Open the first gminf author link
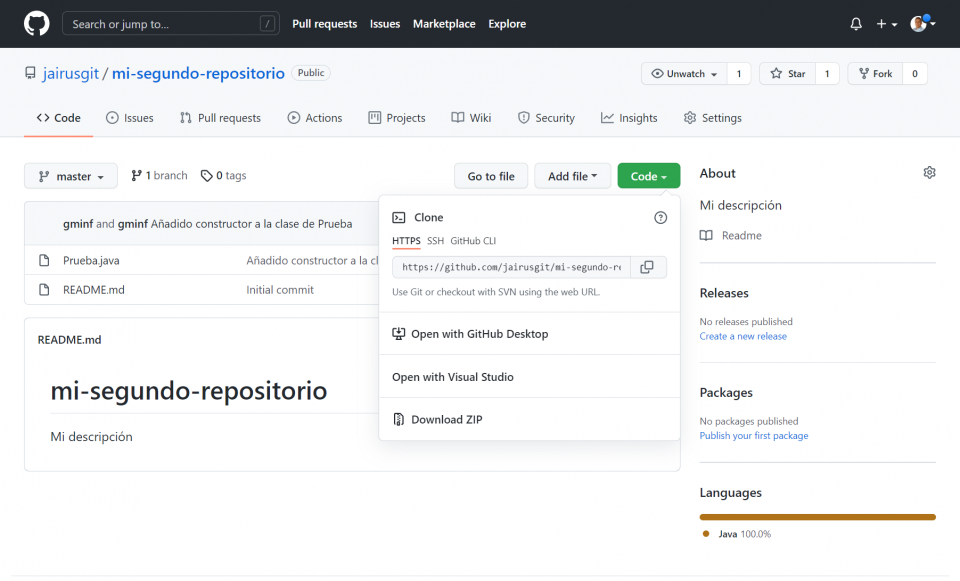The width and height of the screenshot is (960, 581). (x=78, y=224)
